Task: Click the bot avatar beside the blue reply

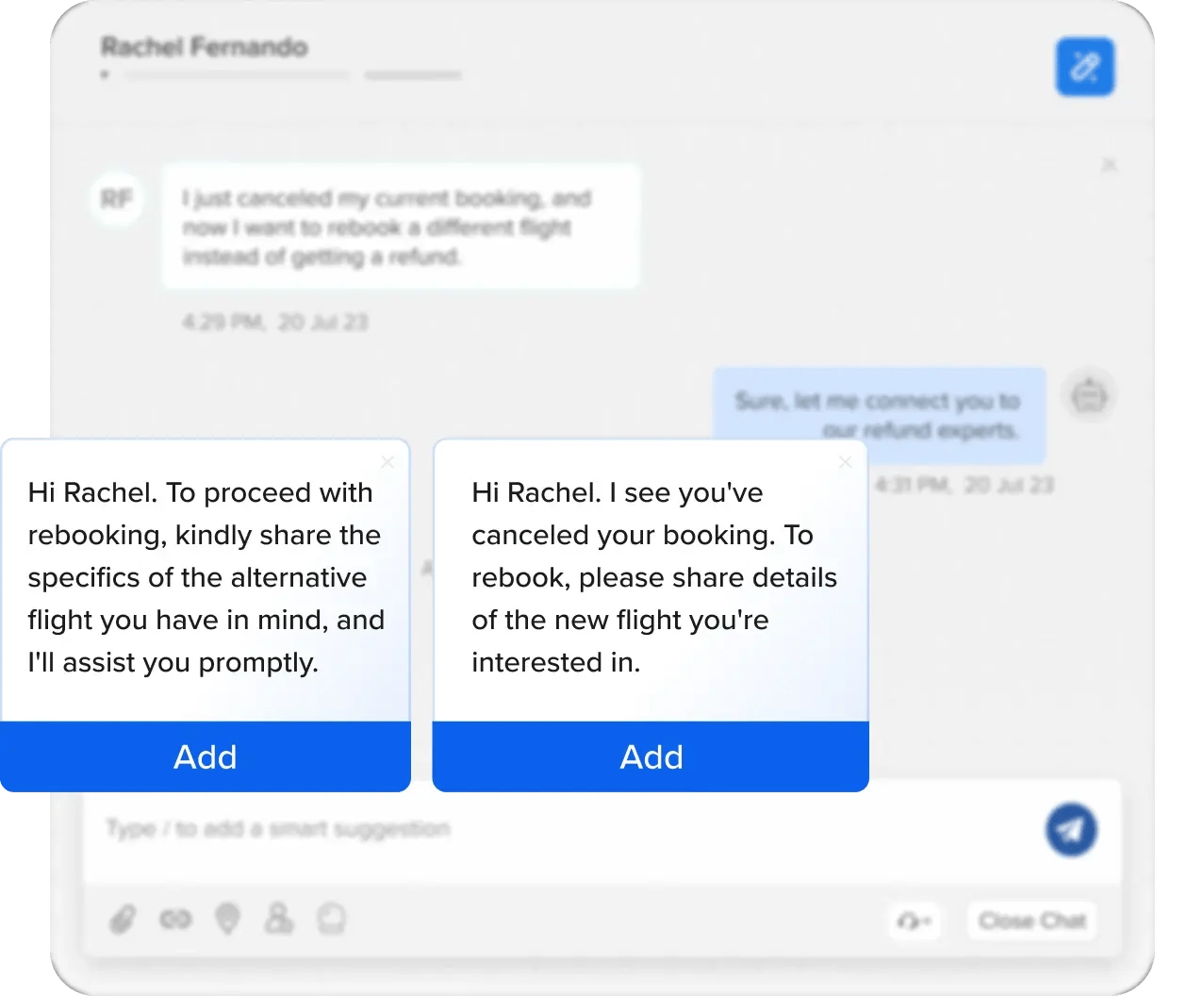Action: click(x=1089, y=394)
